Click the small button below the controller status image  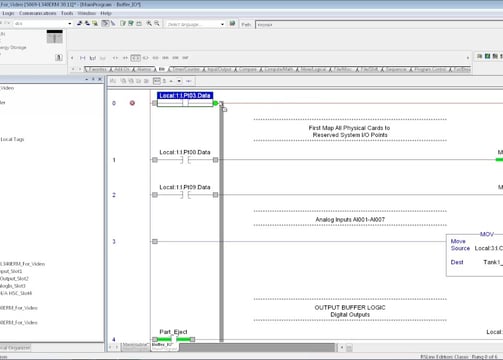[59, 58]
